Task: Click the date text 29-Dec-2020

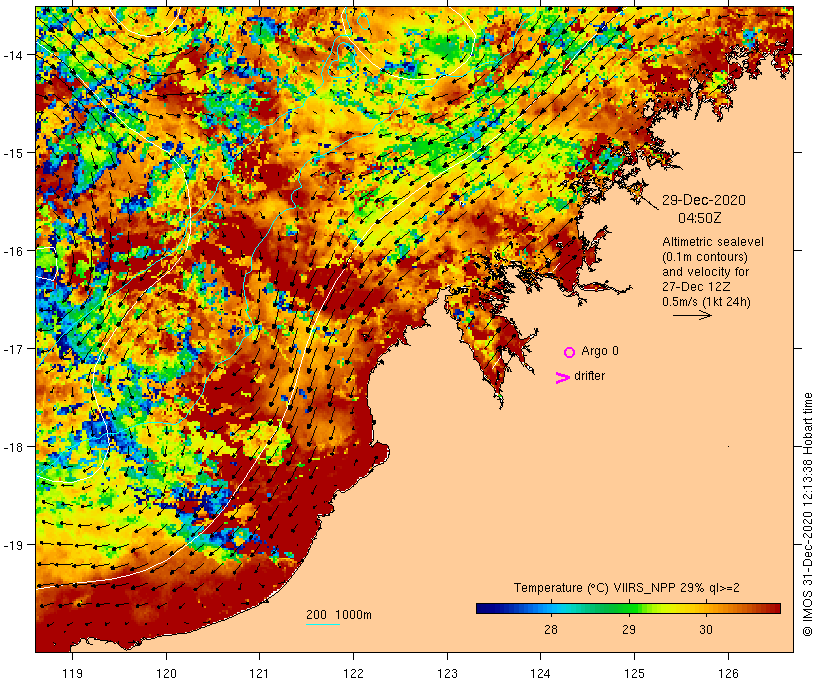Action: pyautogui.click(x=704, y=200)
